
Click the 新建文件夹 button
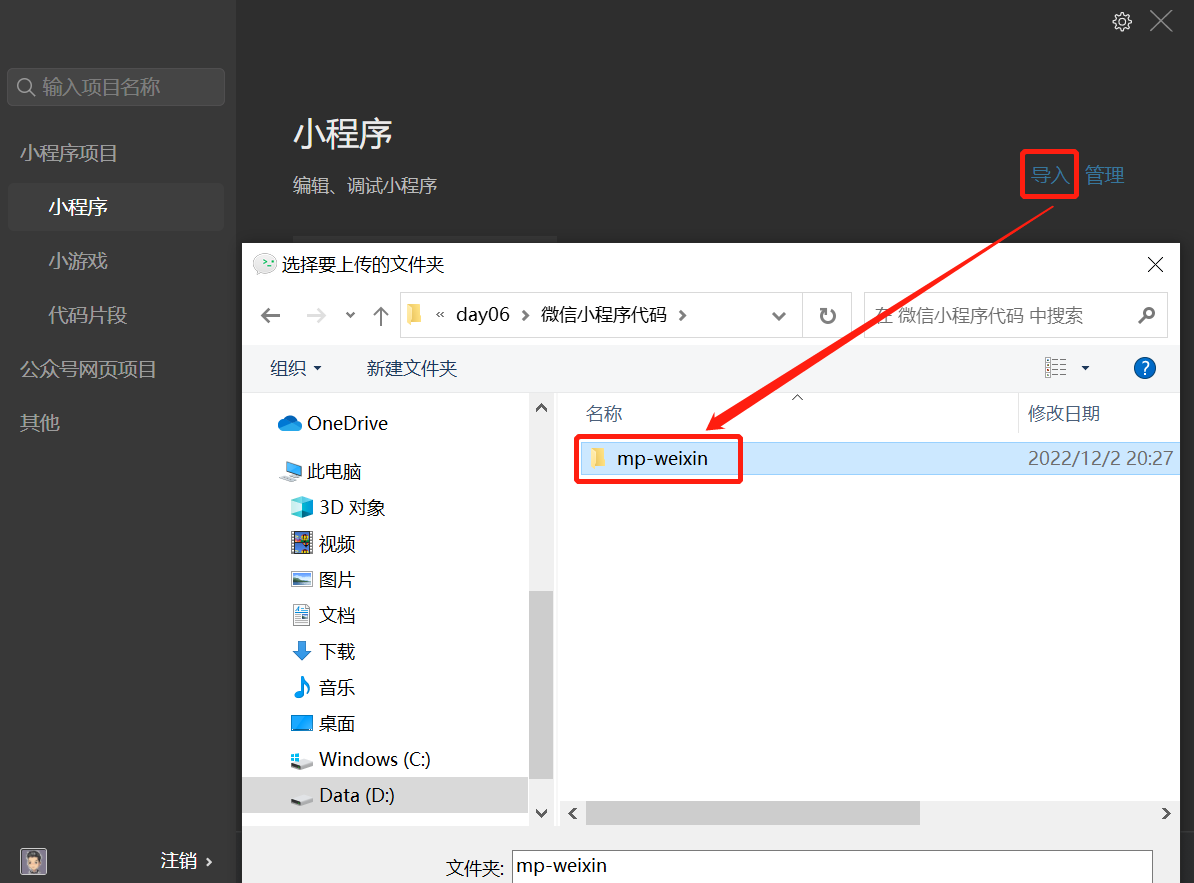412,368
